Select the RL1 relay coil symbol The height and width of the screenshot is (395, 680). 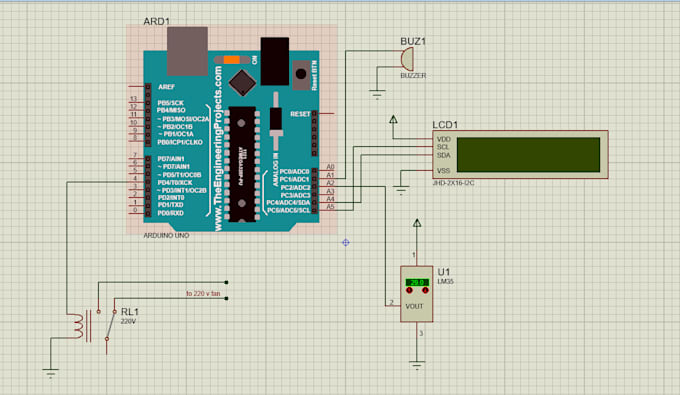(78, 326)
